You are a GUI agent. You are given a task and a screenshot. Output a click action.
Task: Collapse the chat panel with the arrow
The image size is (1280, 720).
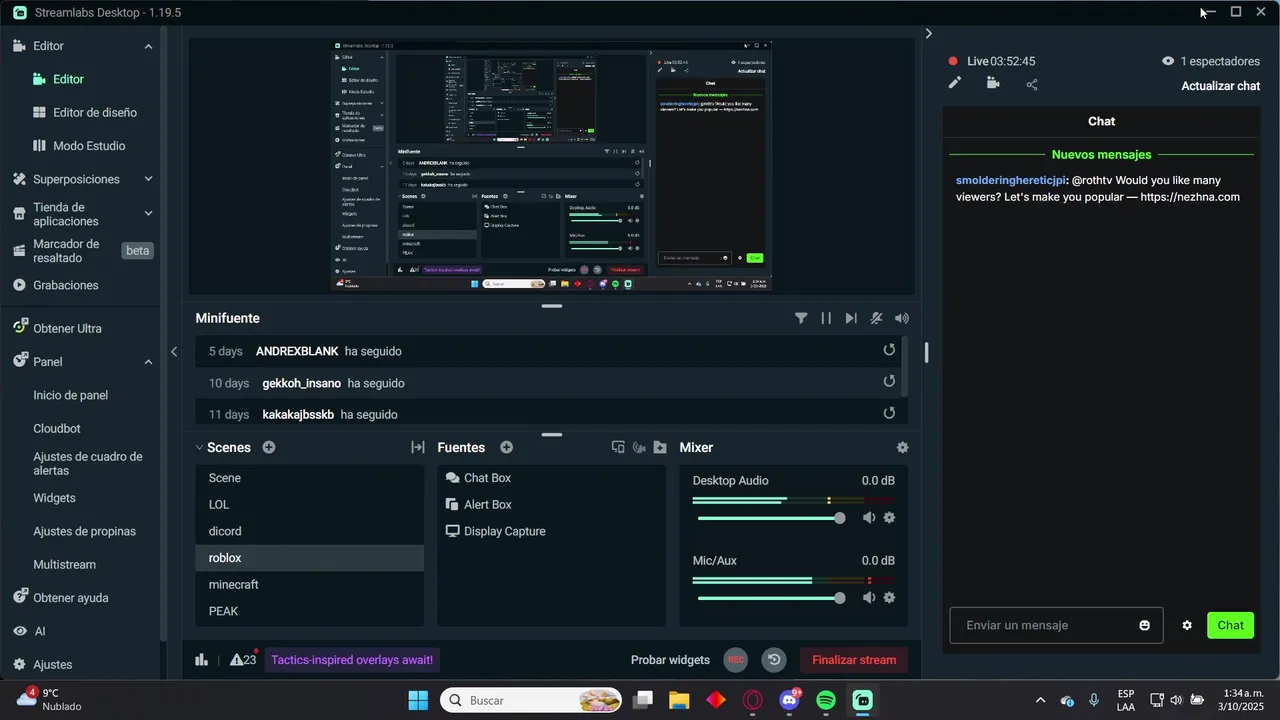pos(928,33)
